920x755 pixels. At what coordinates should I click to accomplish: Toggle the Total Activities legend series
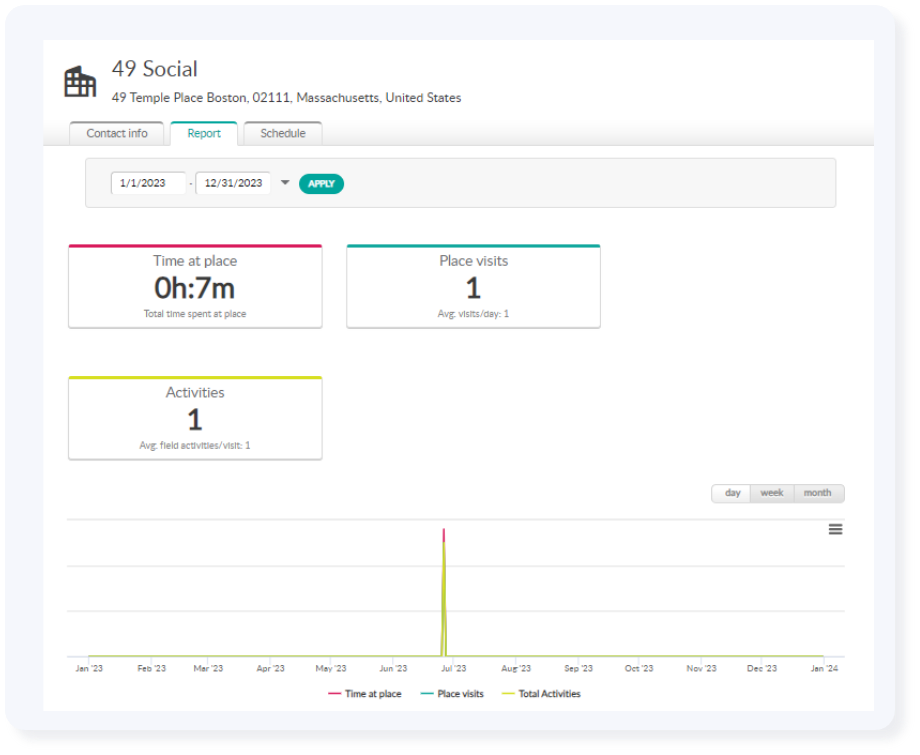[x=542, y=694]
